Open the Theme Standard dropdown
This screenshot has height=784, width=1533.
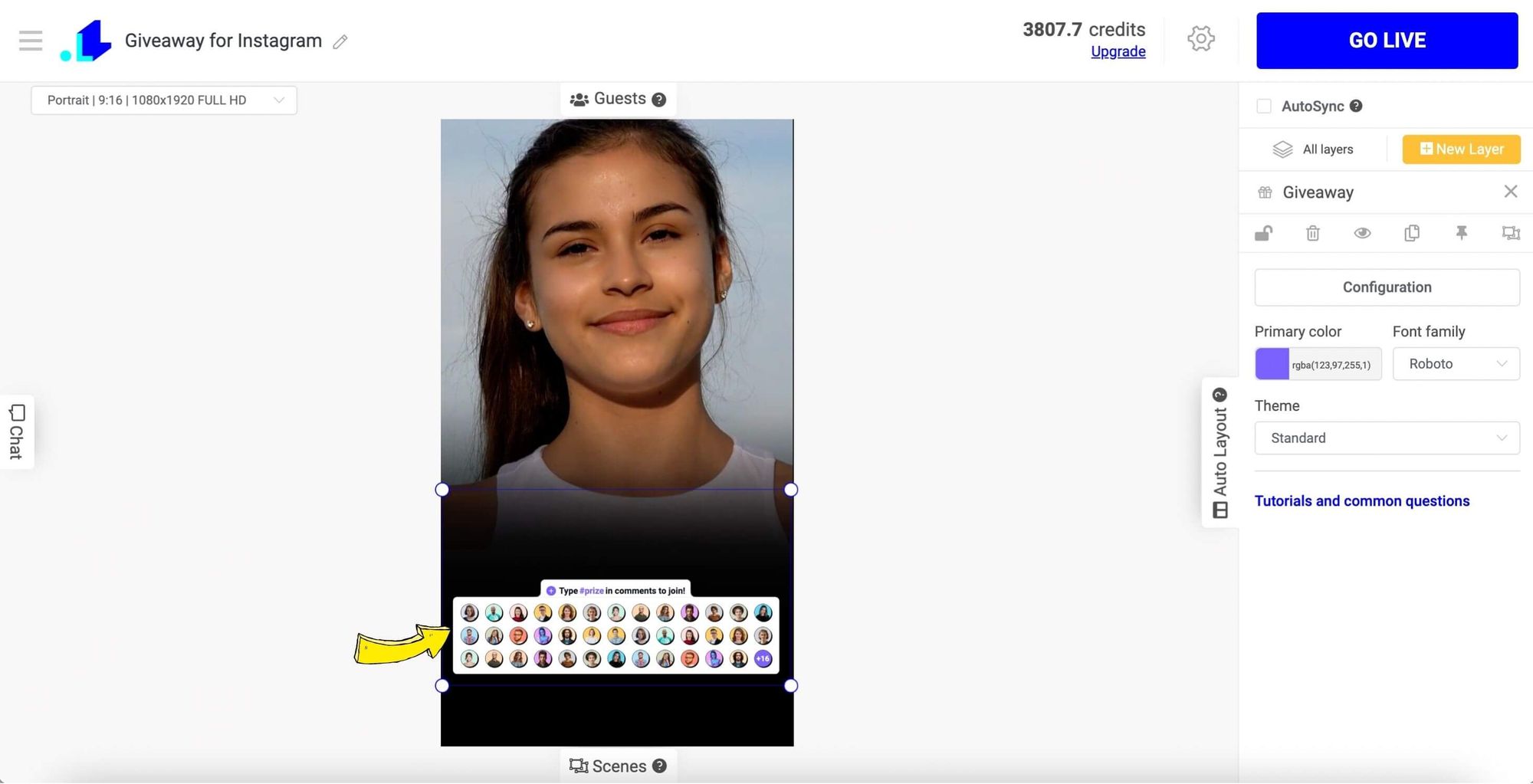pyautogui.click(x=1387, y=438)
